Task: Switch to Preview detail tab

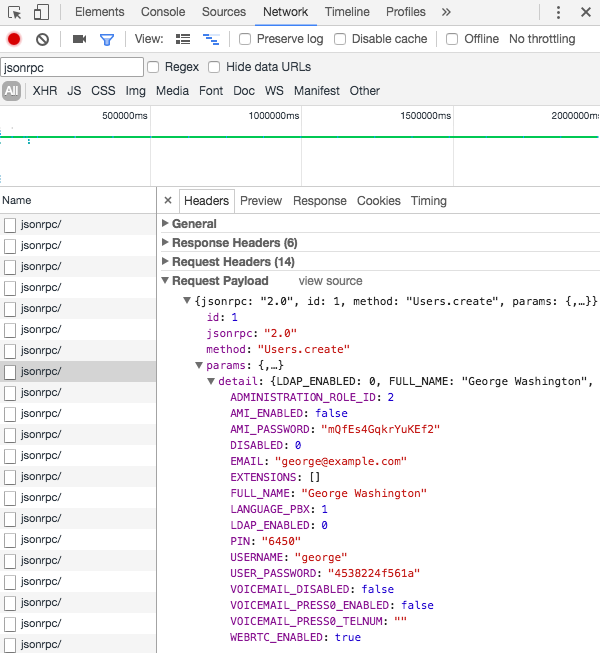Action: (261, 201)
